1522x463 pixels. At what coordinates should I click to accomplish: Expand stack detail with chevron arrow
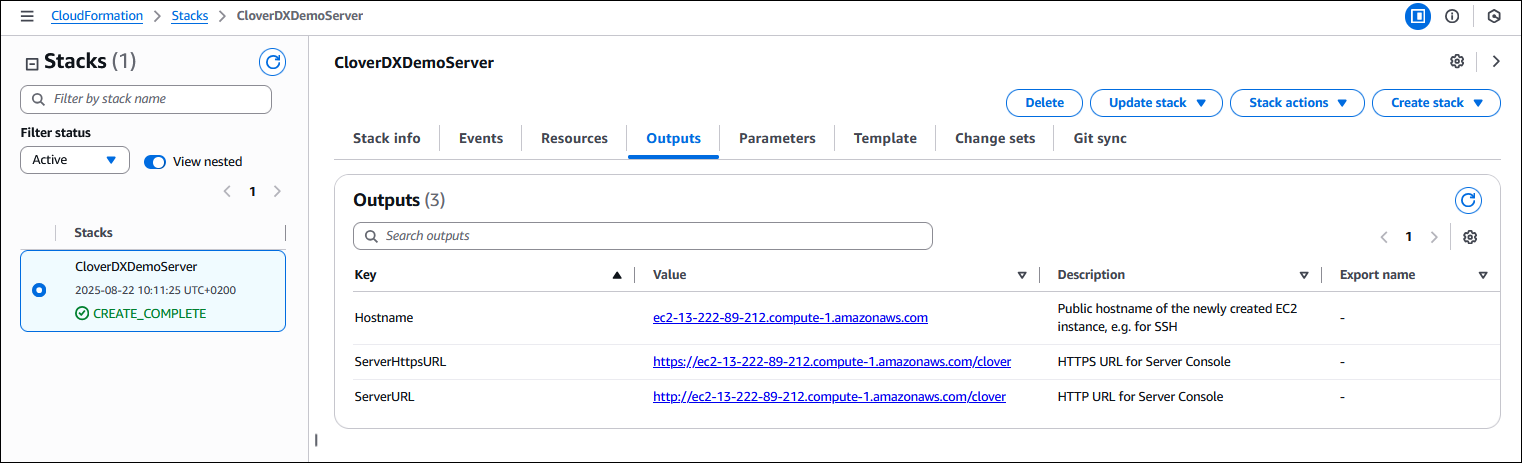1496,62
